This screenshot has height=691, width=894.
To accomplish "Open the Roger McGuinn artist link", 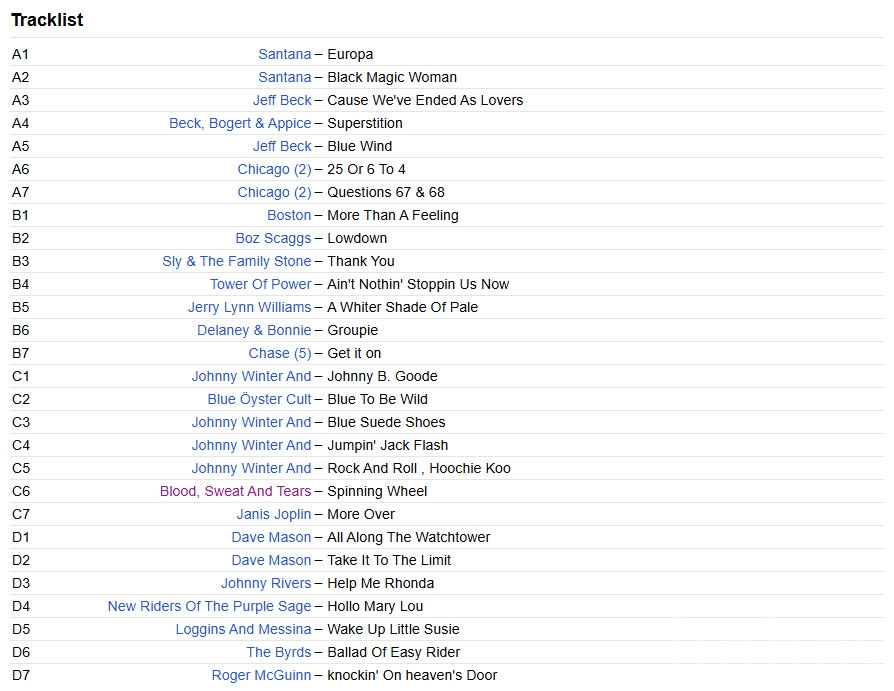I will coord(261,675).
